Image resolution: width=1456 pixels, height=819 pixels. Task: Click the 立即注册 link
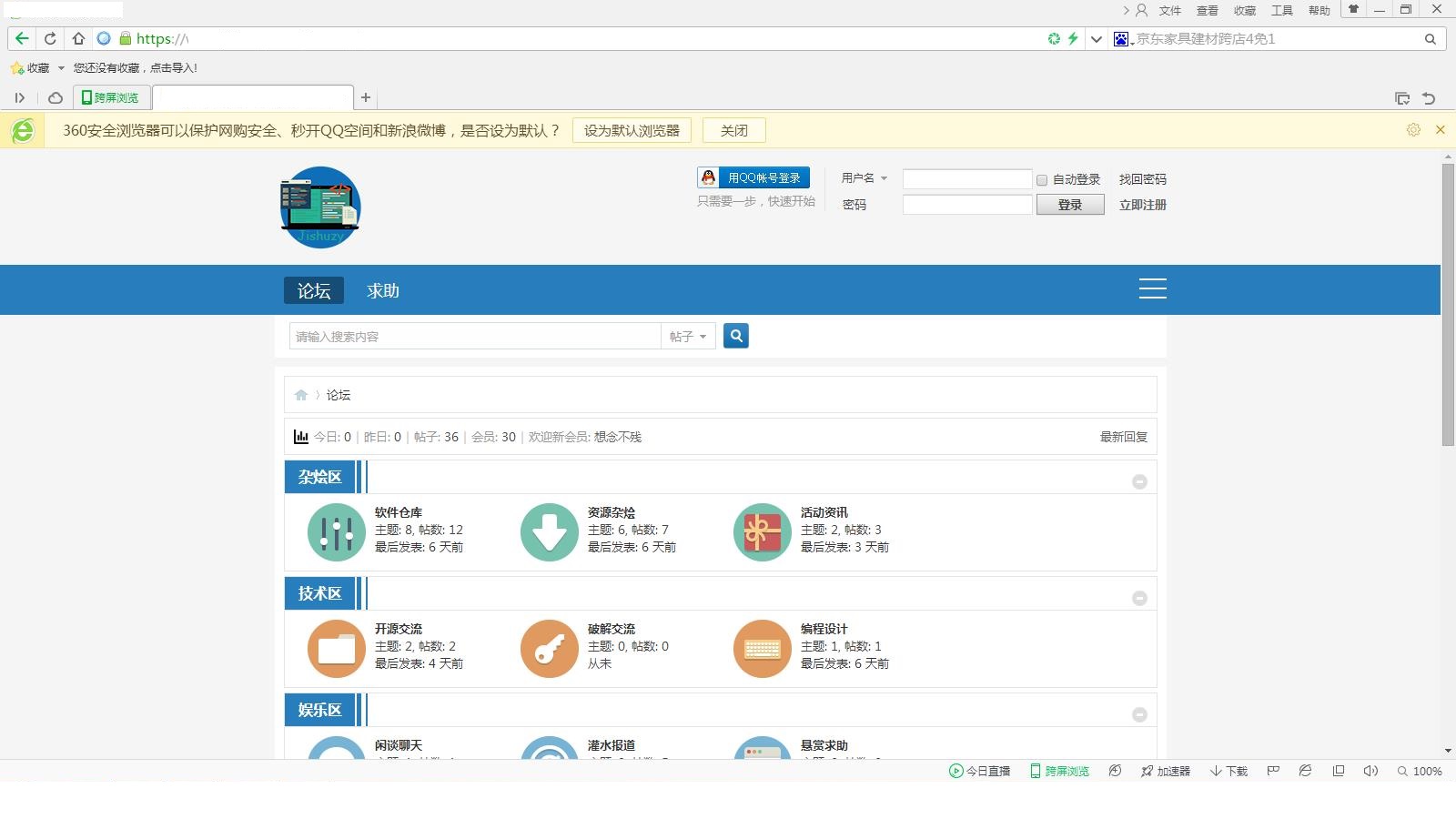click(1143, 205)
